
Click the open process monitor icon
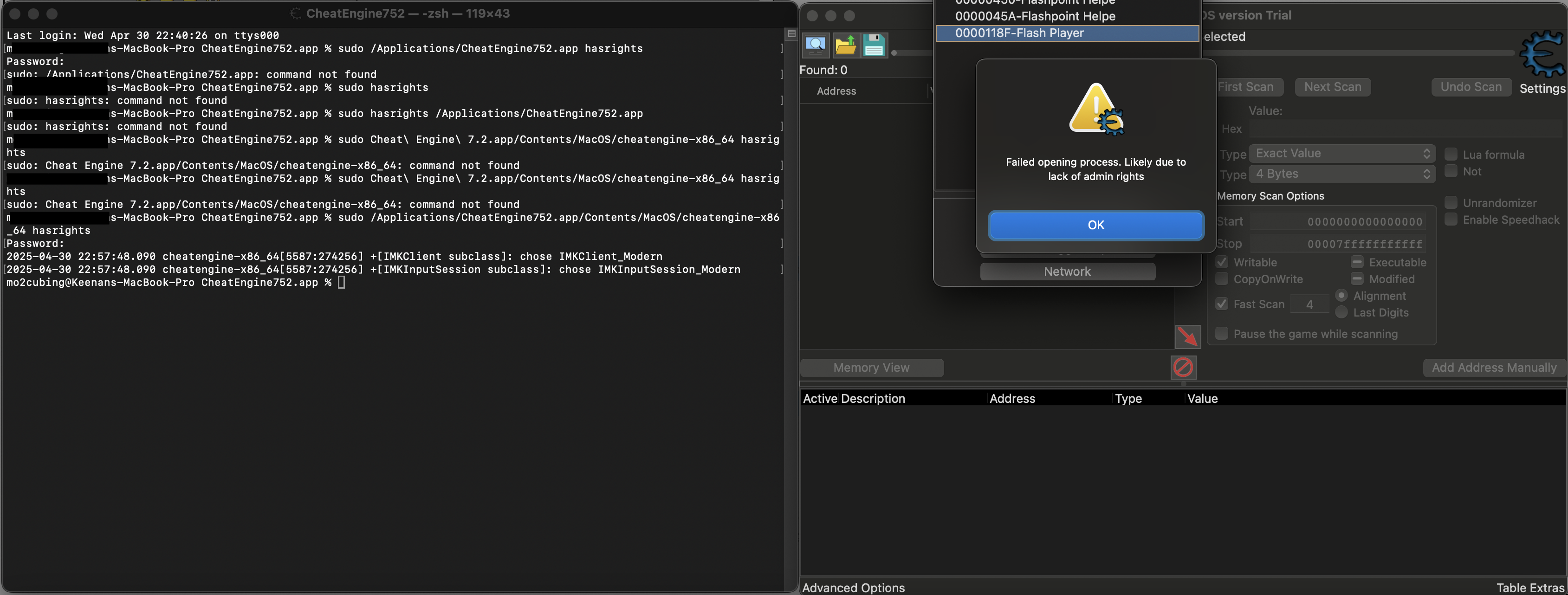click(816, 45)
